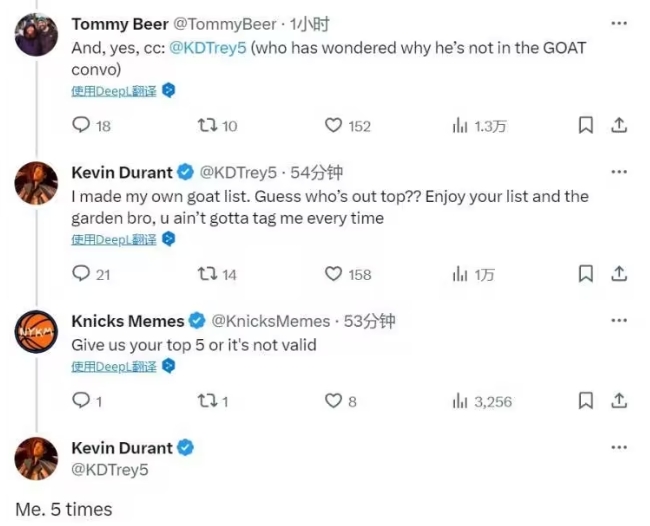Screen dimensions: 650x526
Task: View analytics of Knicks Memes tweet
Action: coord(461,401)
